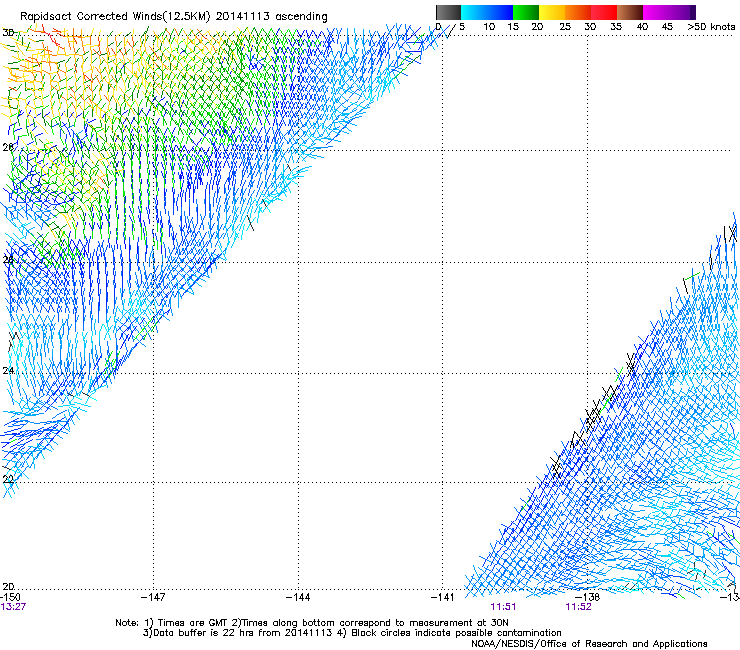This screenshot has height=650, width=740.
Task: Click the longitude label '-144'
Action: pyautogui.click(x=298, y=597)
